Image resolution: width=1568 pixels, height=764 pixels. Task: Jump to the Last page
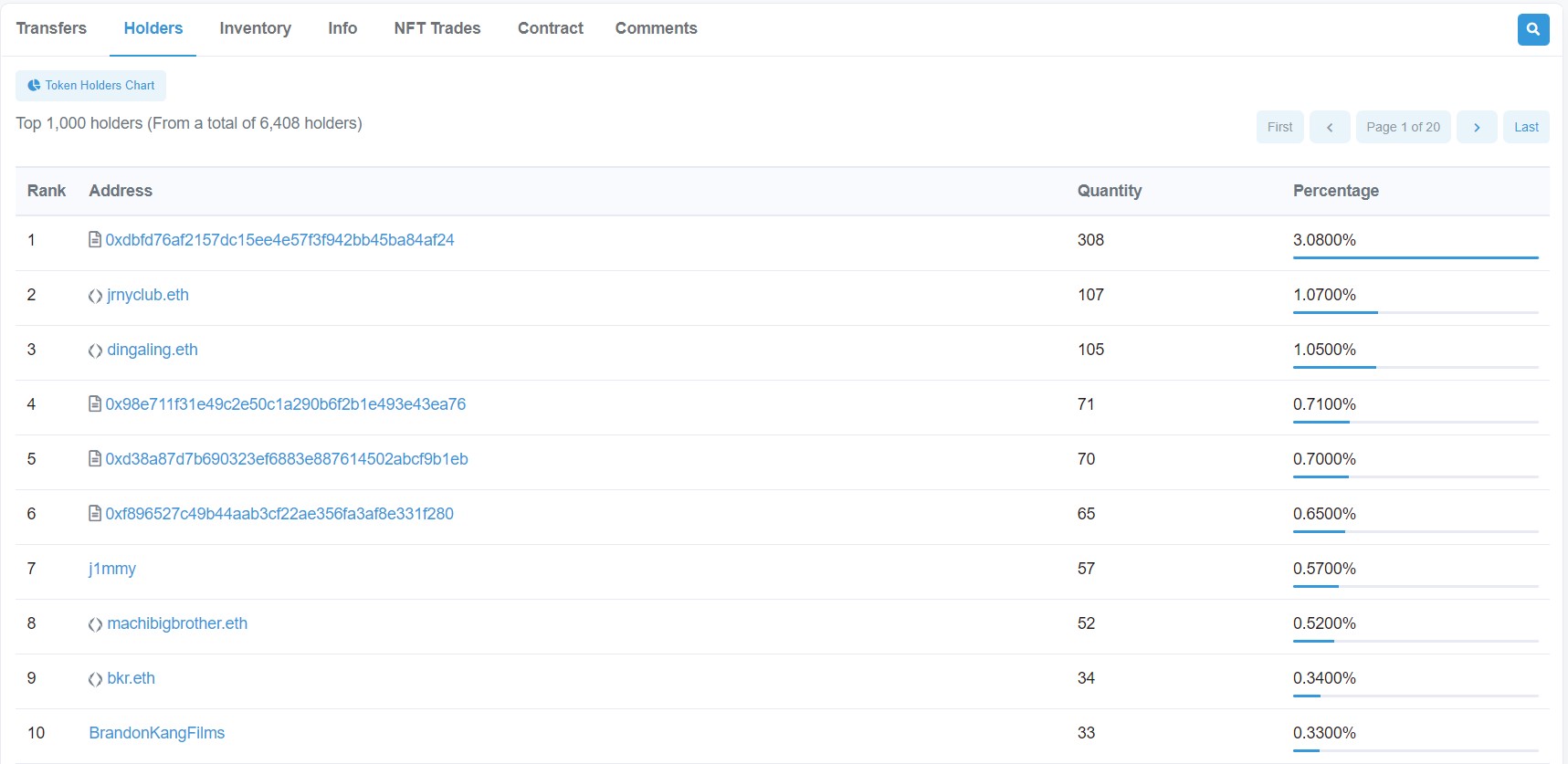(x=1525, y=127)
